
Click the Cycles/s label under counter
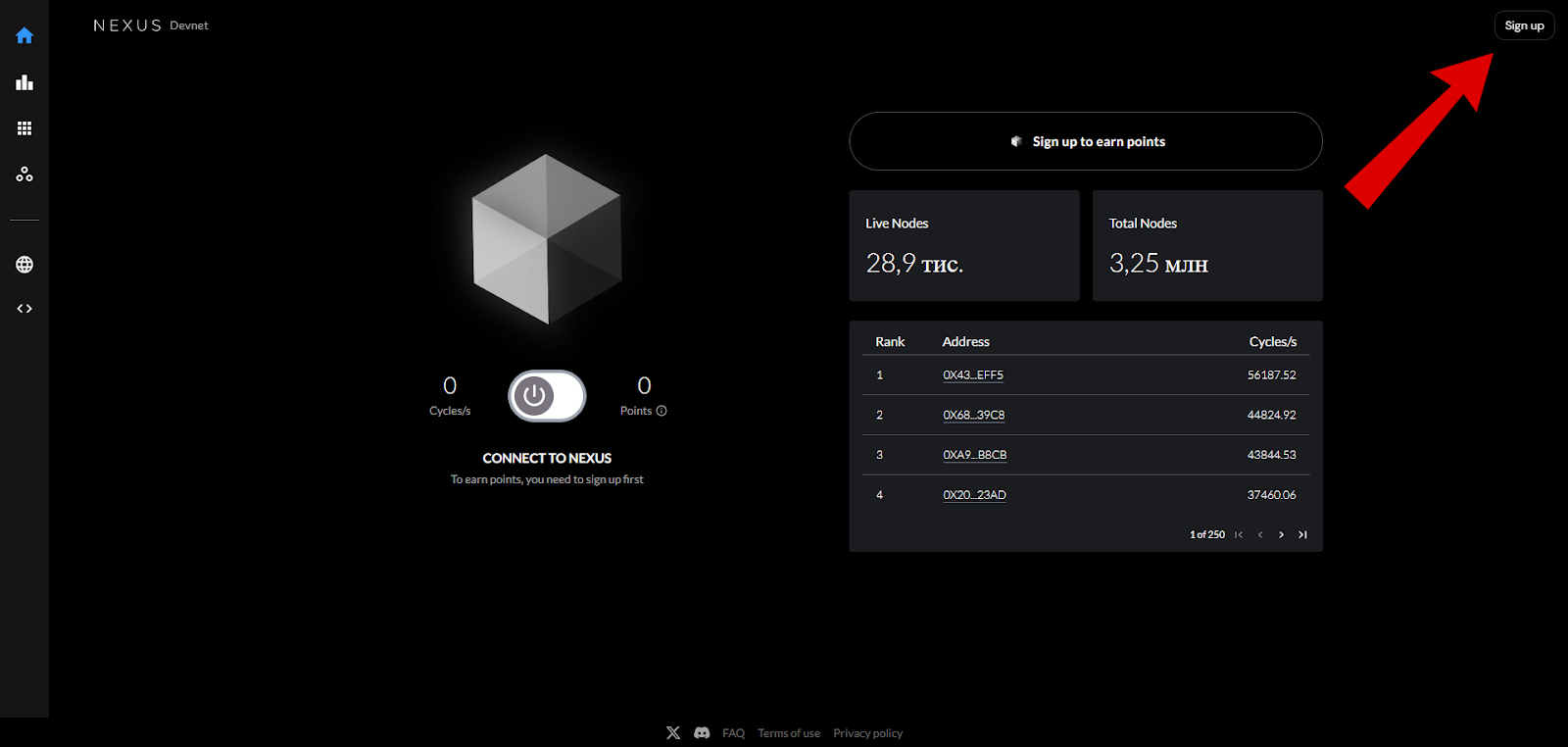450,411
